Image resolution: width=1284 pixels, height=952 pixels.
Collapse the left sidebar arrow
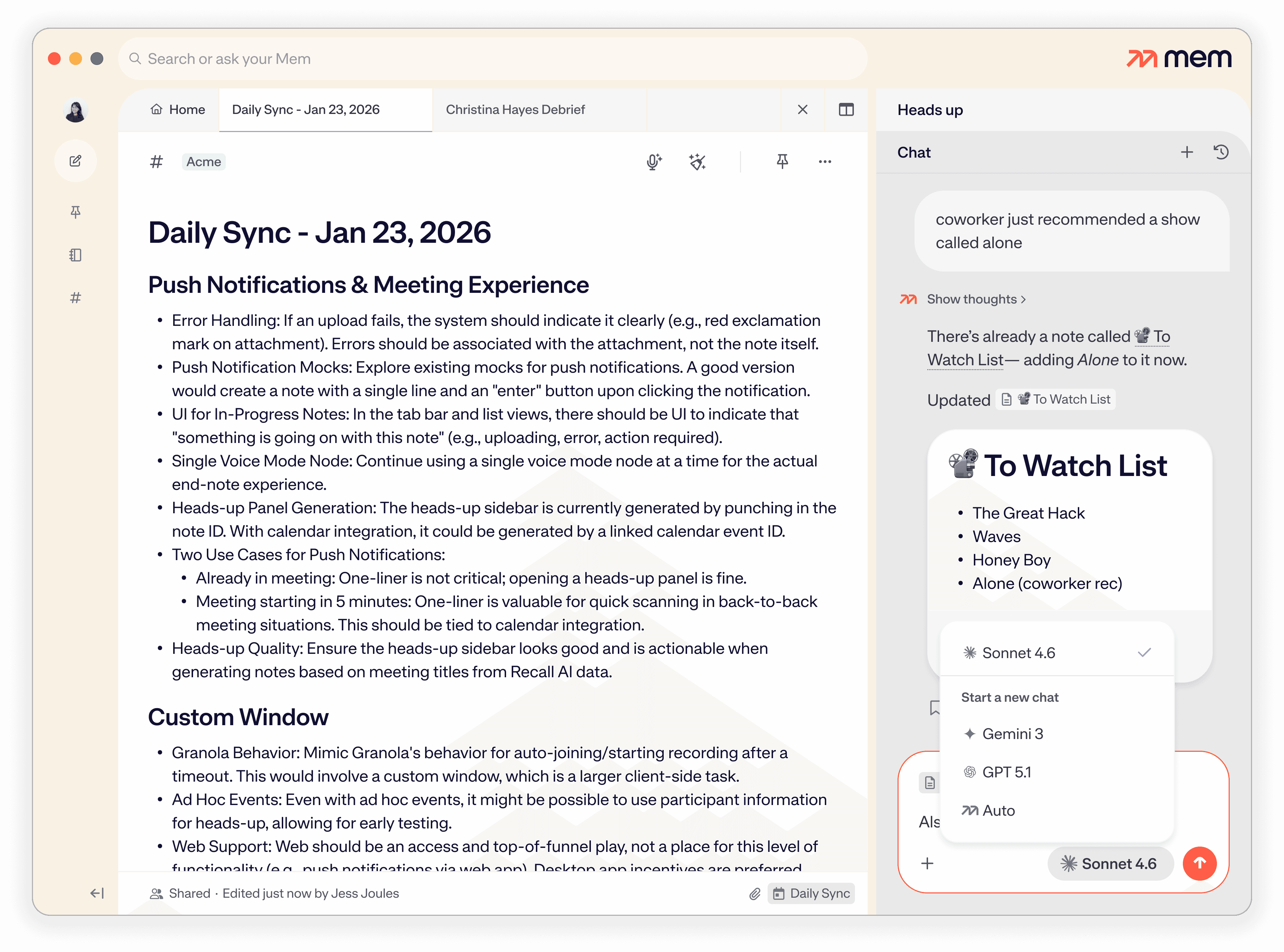point(97,893)
